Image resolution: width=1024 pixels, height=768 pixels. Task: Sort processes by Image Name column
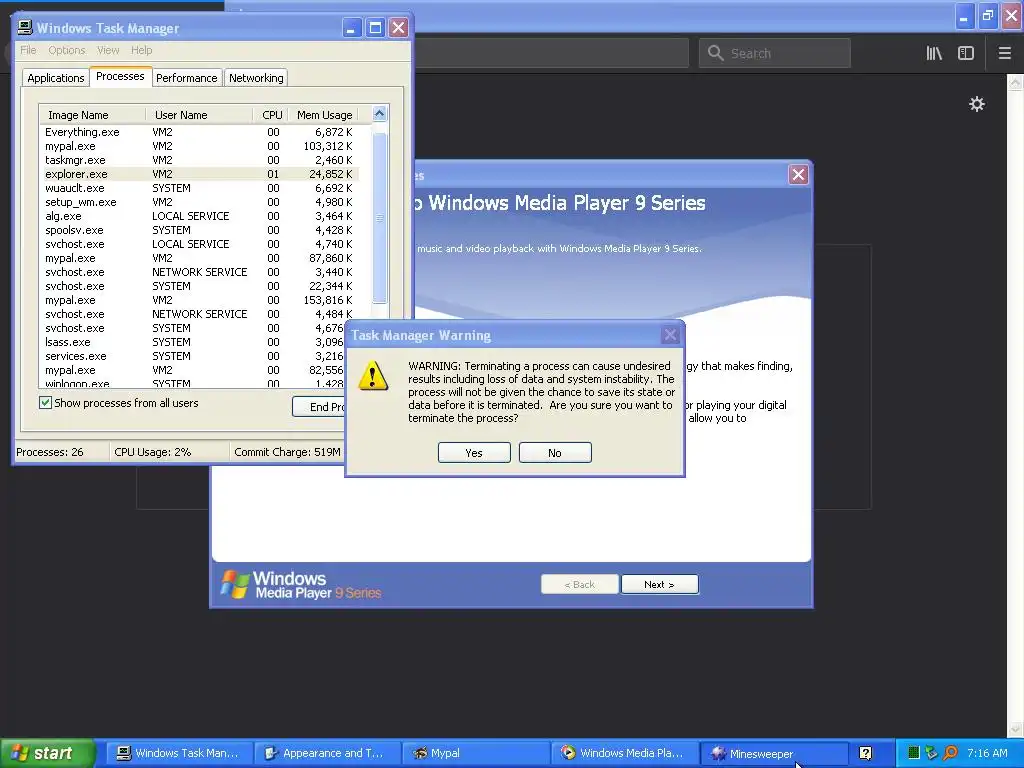tap(92, 115)
